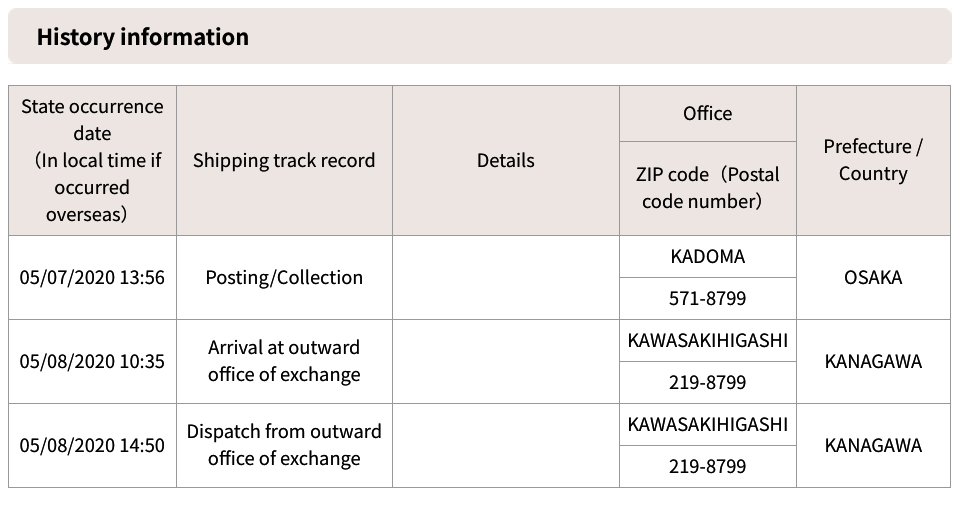Select the State occurrence date column header
958x505 pixels.
tap(92, 160)
